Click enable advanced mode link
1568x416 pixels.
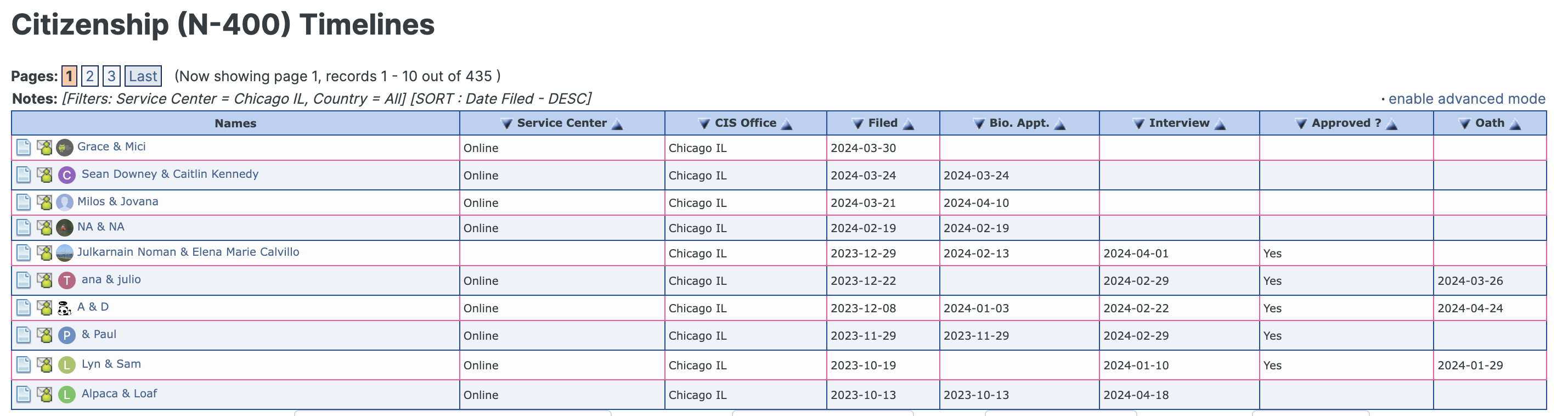[x=1467, y=99]
